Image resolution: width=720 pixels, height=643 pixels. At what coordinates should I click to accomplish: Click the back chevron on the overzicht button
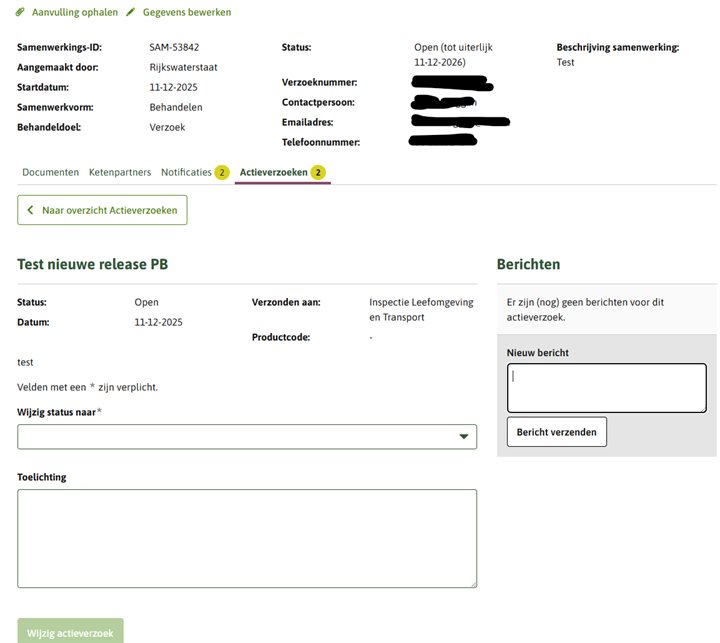tap(30, 210)
